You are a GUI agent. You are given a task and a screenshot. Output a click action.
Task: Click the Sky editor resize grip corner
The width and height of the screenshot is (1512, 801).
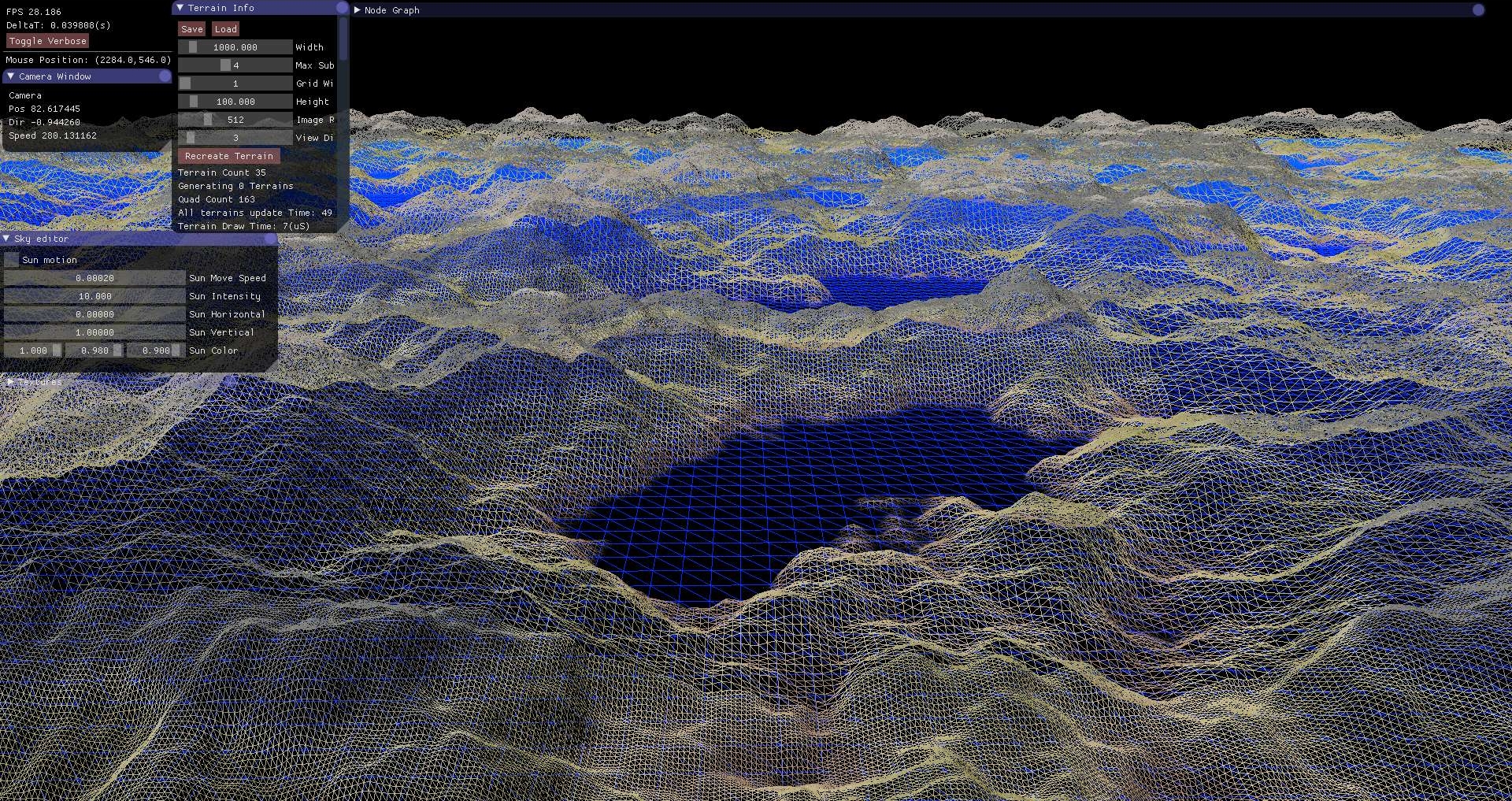click(272, 366)
